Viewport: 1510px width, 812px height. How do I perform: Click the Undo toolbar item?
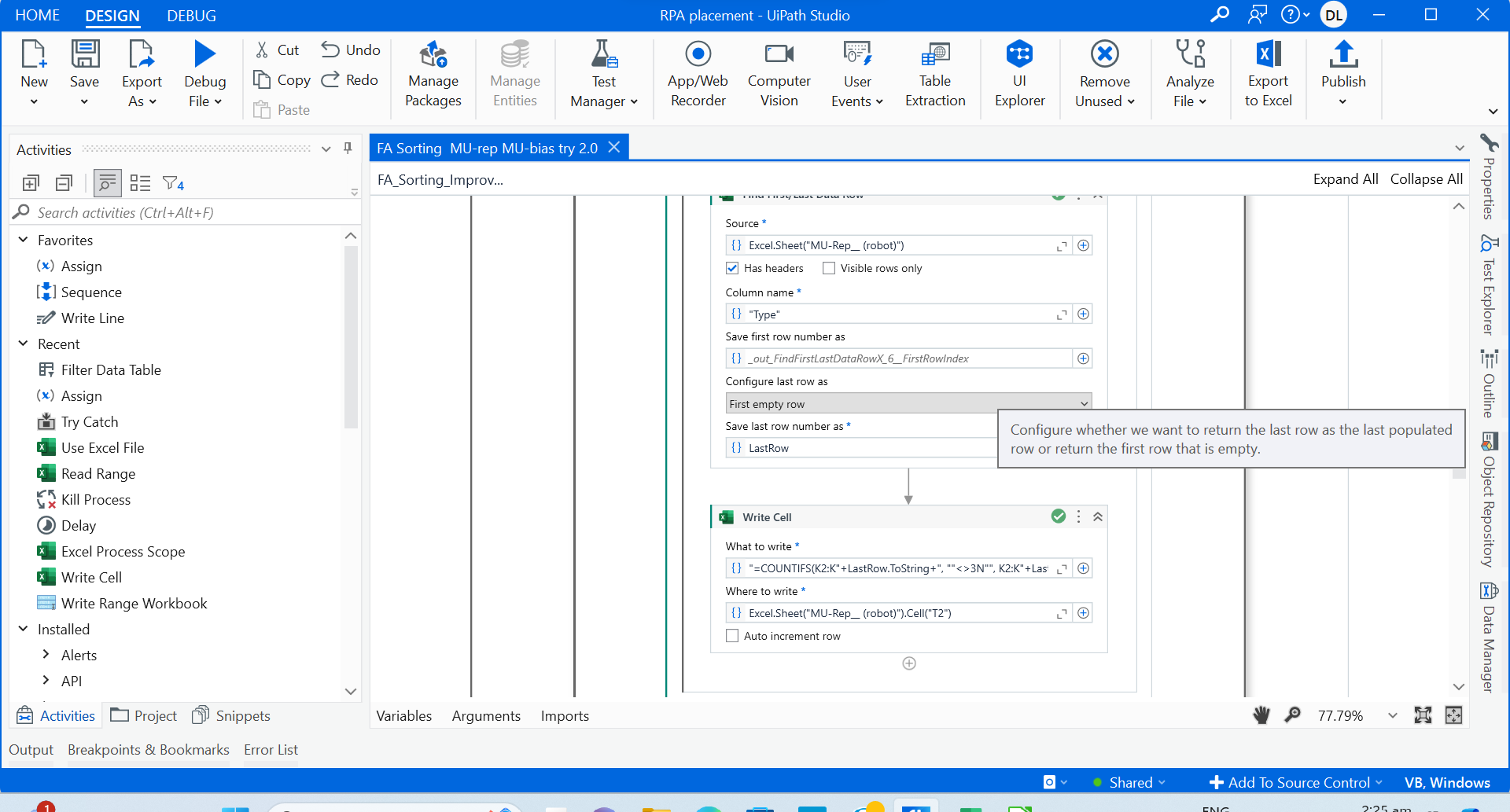(351, 50)
